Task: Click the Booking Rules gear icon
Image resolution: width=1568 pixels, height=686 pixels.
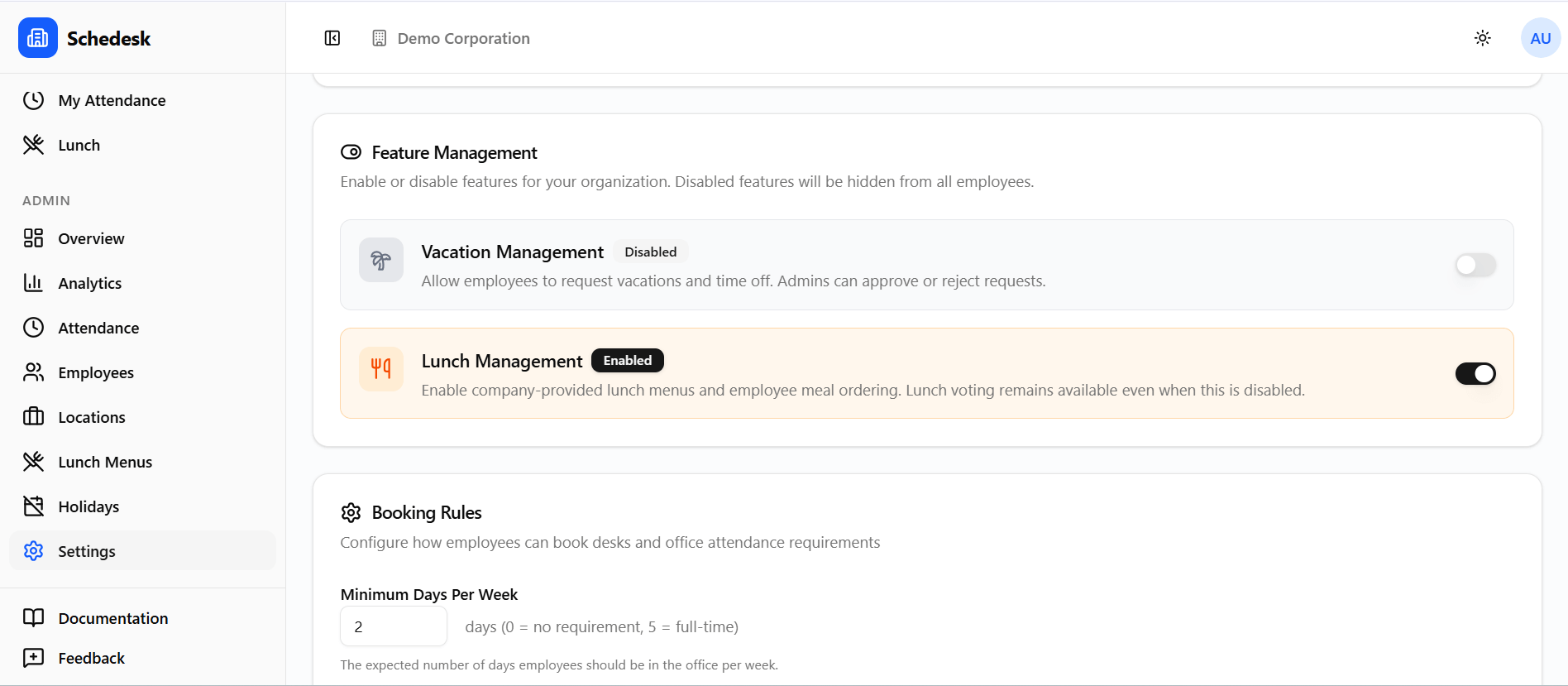Action: click(x=351, y=513)
